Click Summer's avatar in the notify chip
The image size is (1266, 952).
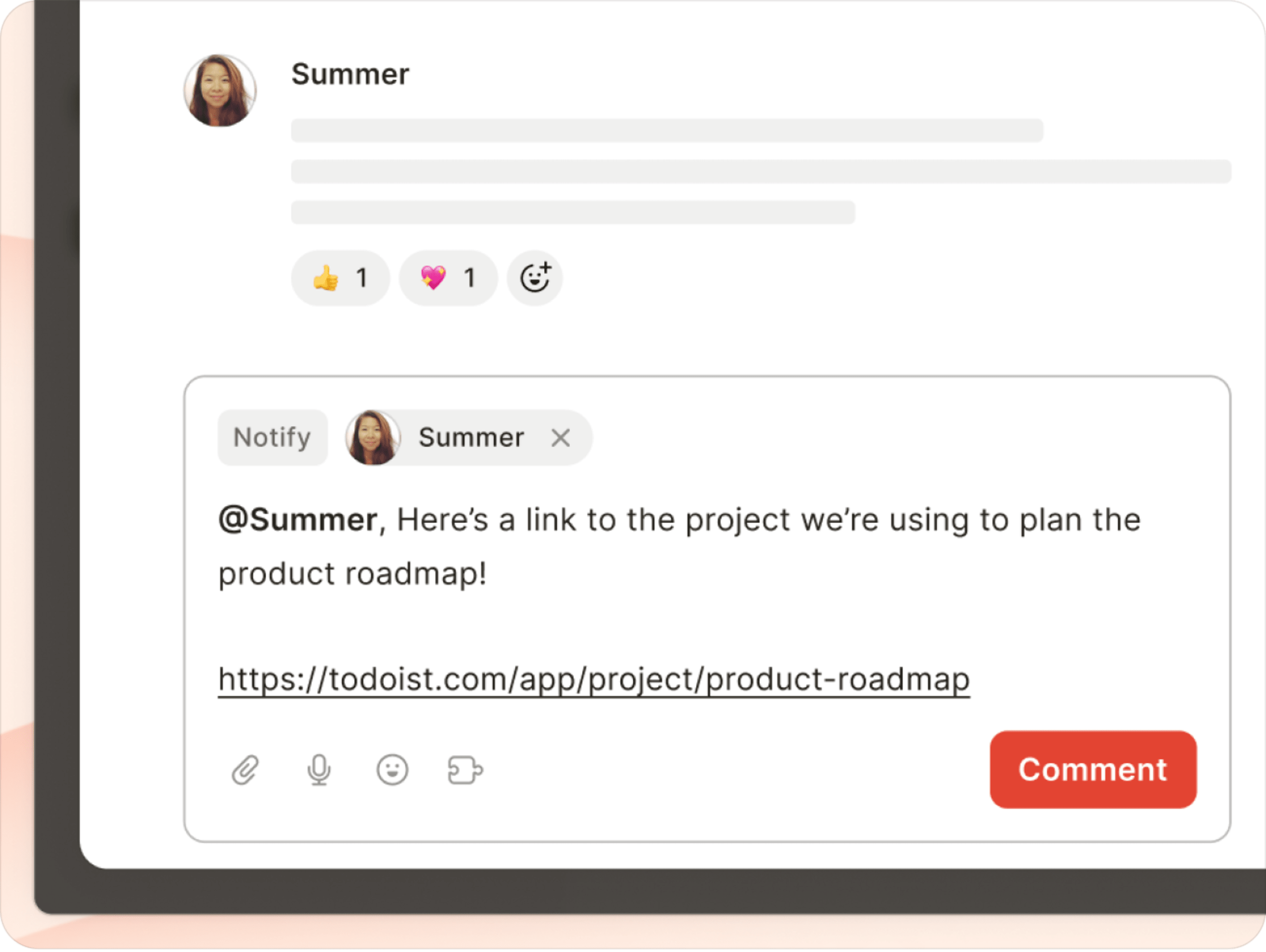pyautogui.click(x=375, y=438)
